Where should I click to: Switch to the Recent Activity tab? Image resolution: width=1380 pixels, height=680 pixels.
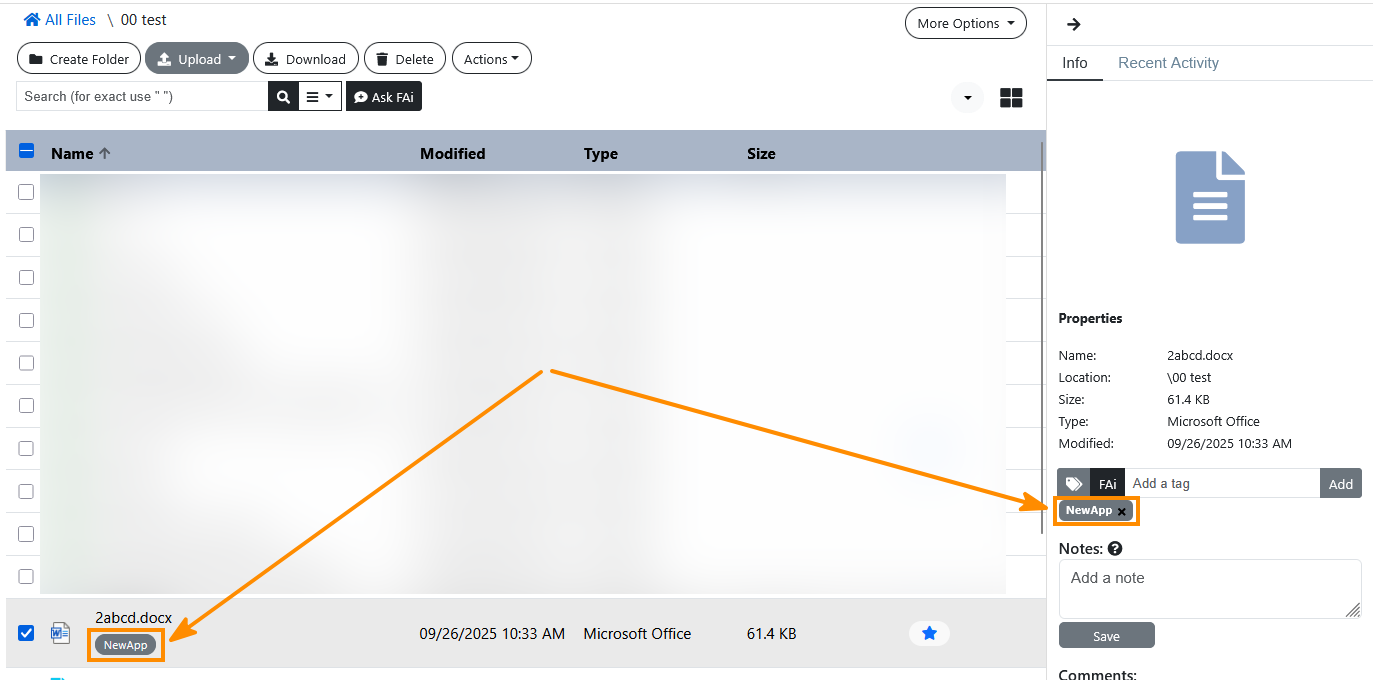(x=1168, y=63)
